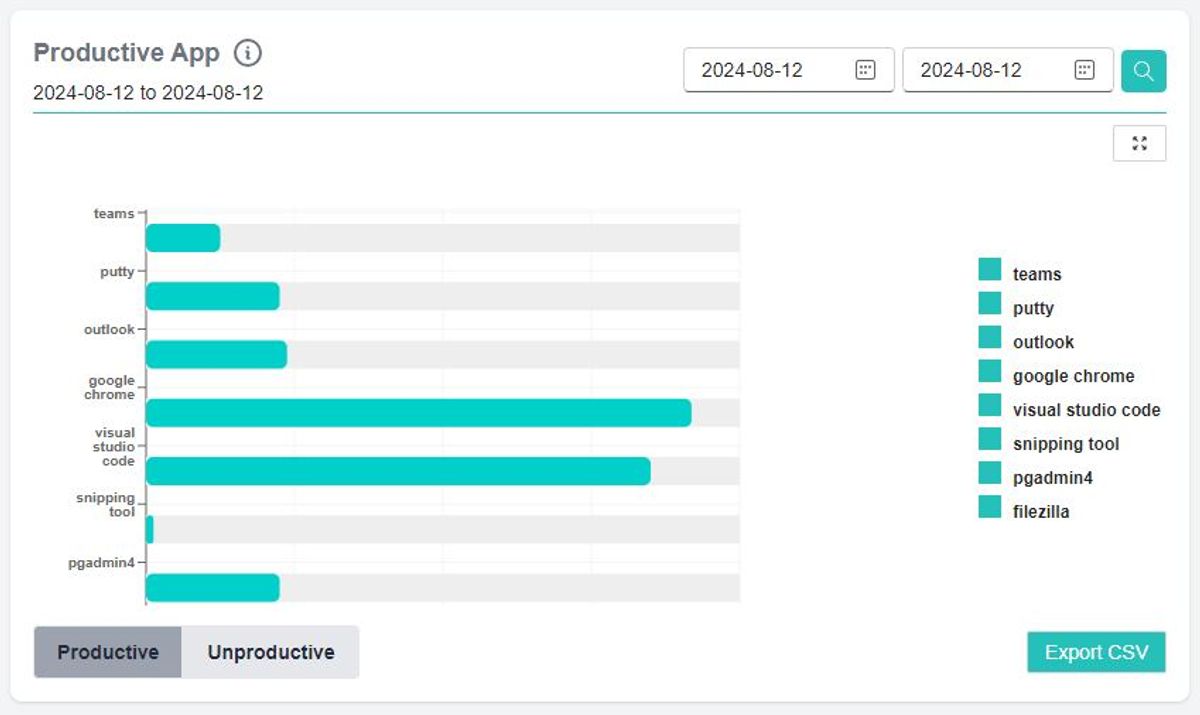Screen dimensions: 1200x715
Task: Click the outlook y-axis label
Action: [109, 330]
